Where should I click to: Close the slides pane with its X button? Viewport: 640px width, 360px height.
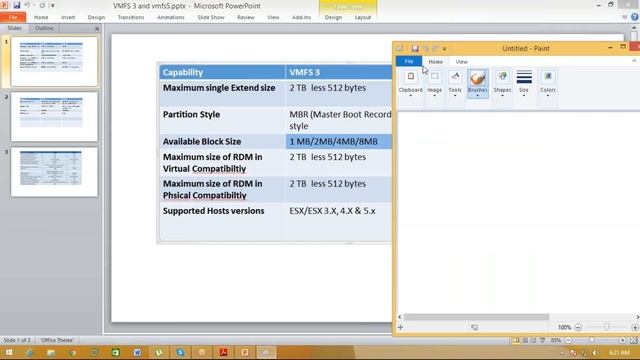click(x=97, y=29)
